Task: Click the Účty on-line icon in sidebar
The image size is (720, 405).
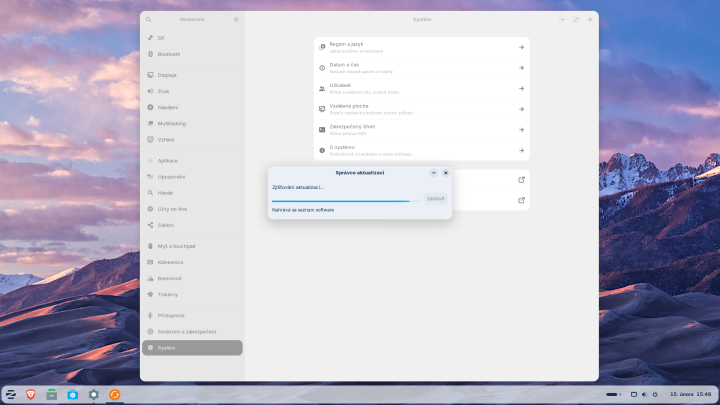Action: tap(150, 209)
